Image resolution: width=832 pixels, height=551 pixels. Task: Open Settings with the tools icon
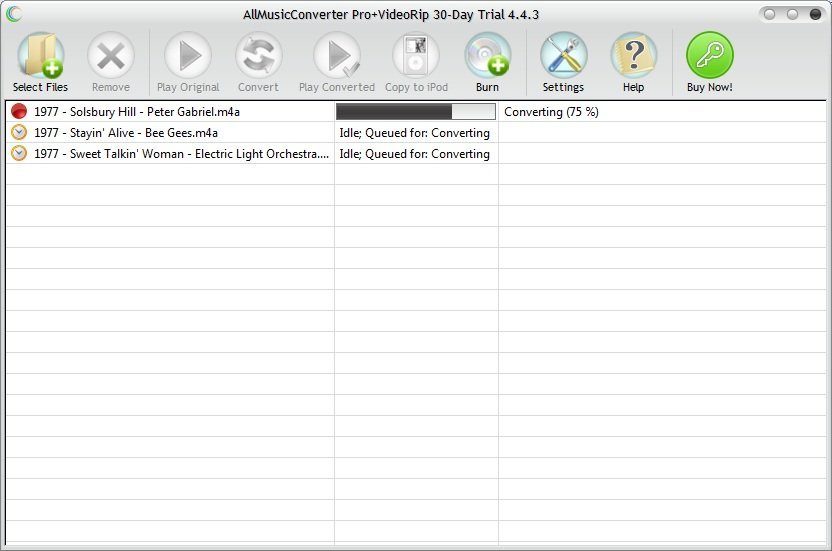tap(564, 55)
